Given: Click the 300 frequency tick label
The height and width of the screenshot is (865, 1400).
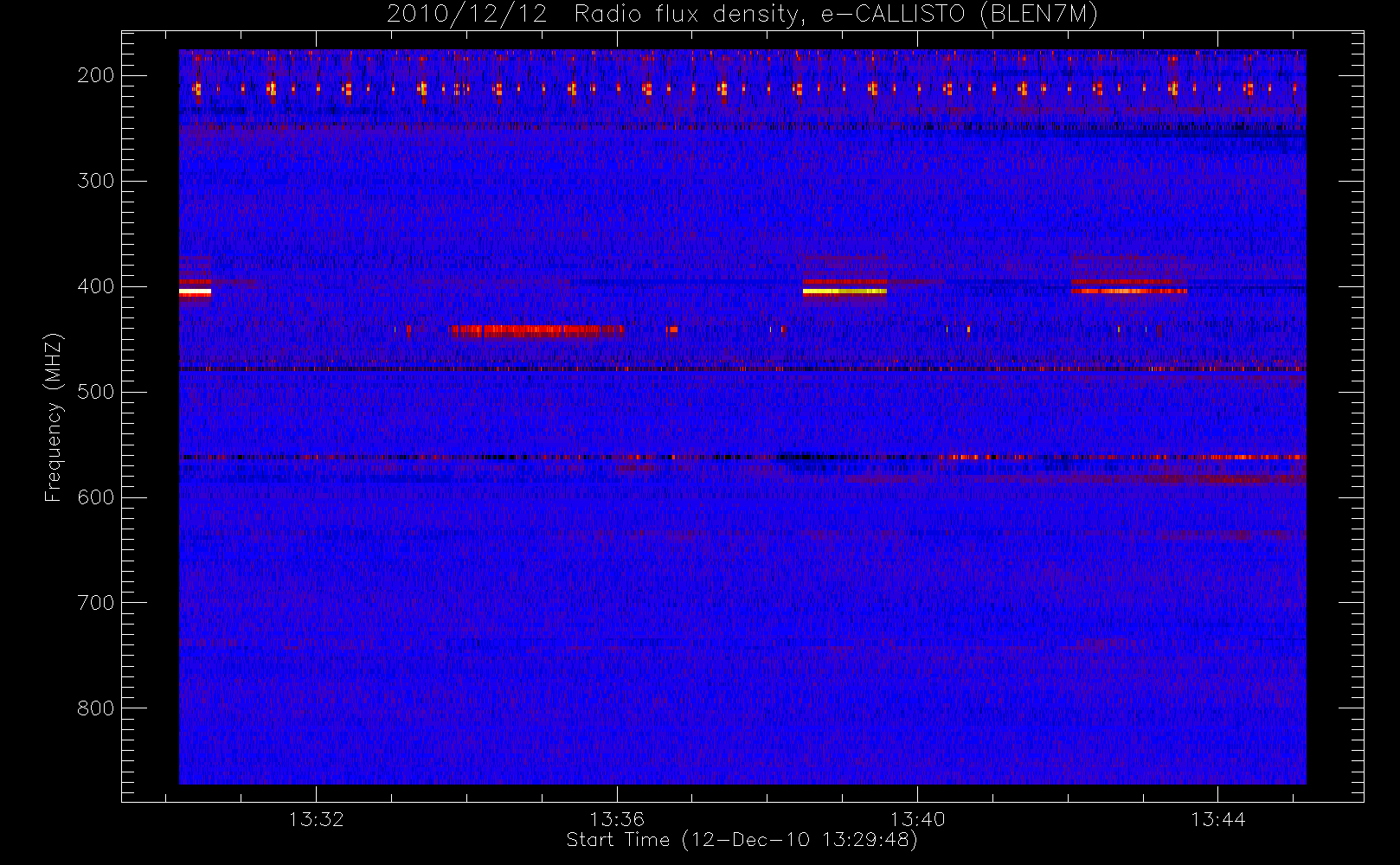Looking at the screenshot, I should pyautogui.click(x=96, y=181).
